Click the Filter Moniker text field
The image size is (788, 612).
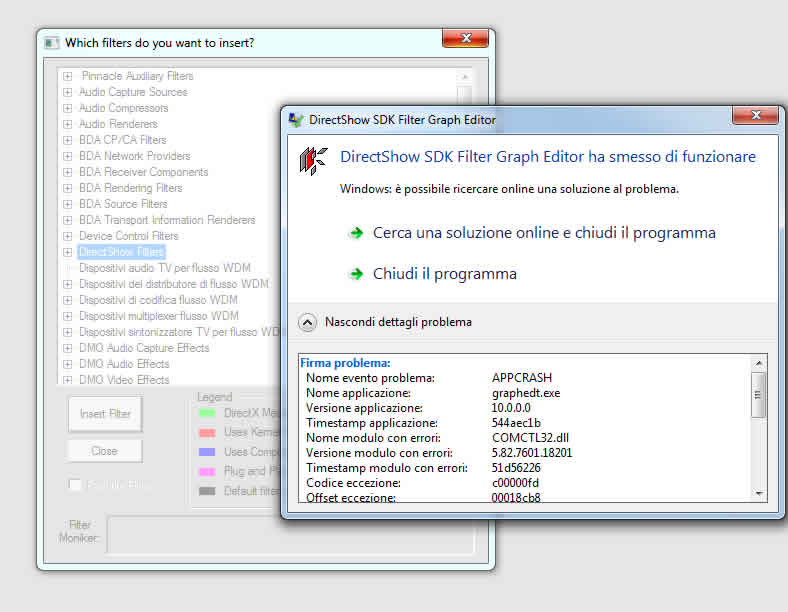pyautogui.click(x=290, y=534)
